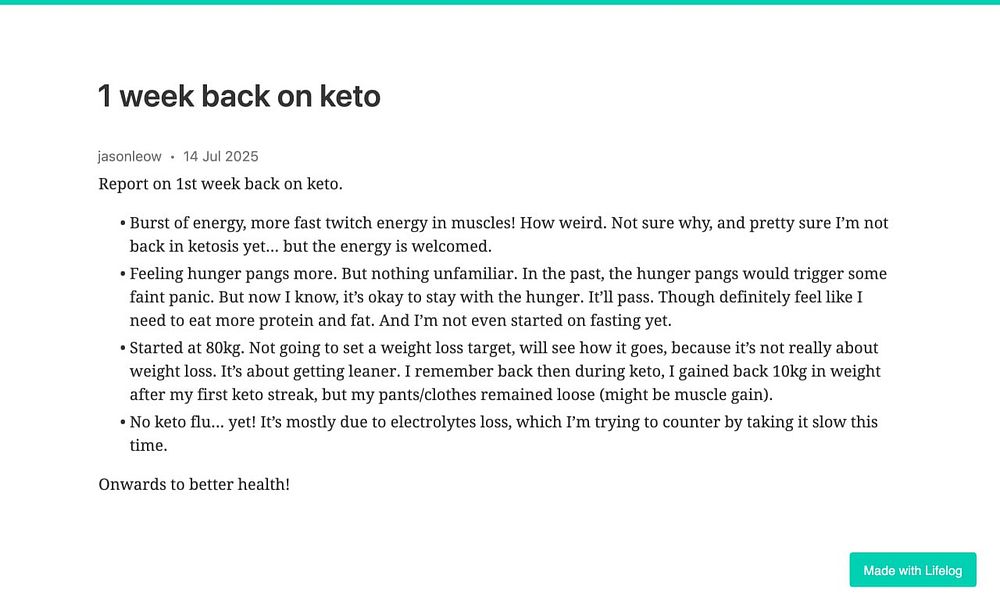
Task: Click the phrase "(might be muscle gain)"
Action: pyautogui.click(x=686, y=395)
